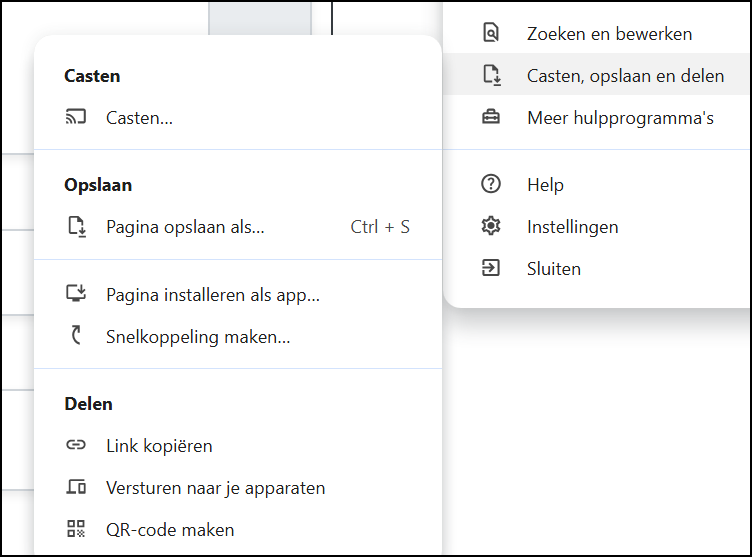Choose Pagina opslaan als…
752x557 pixels.
(238, 227)
